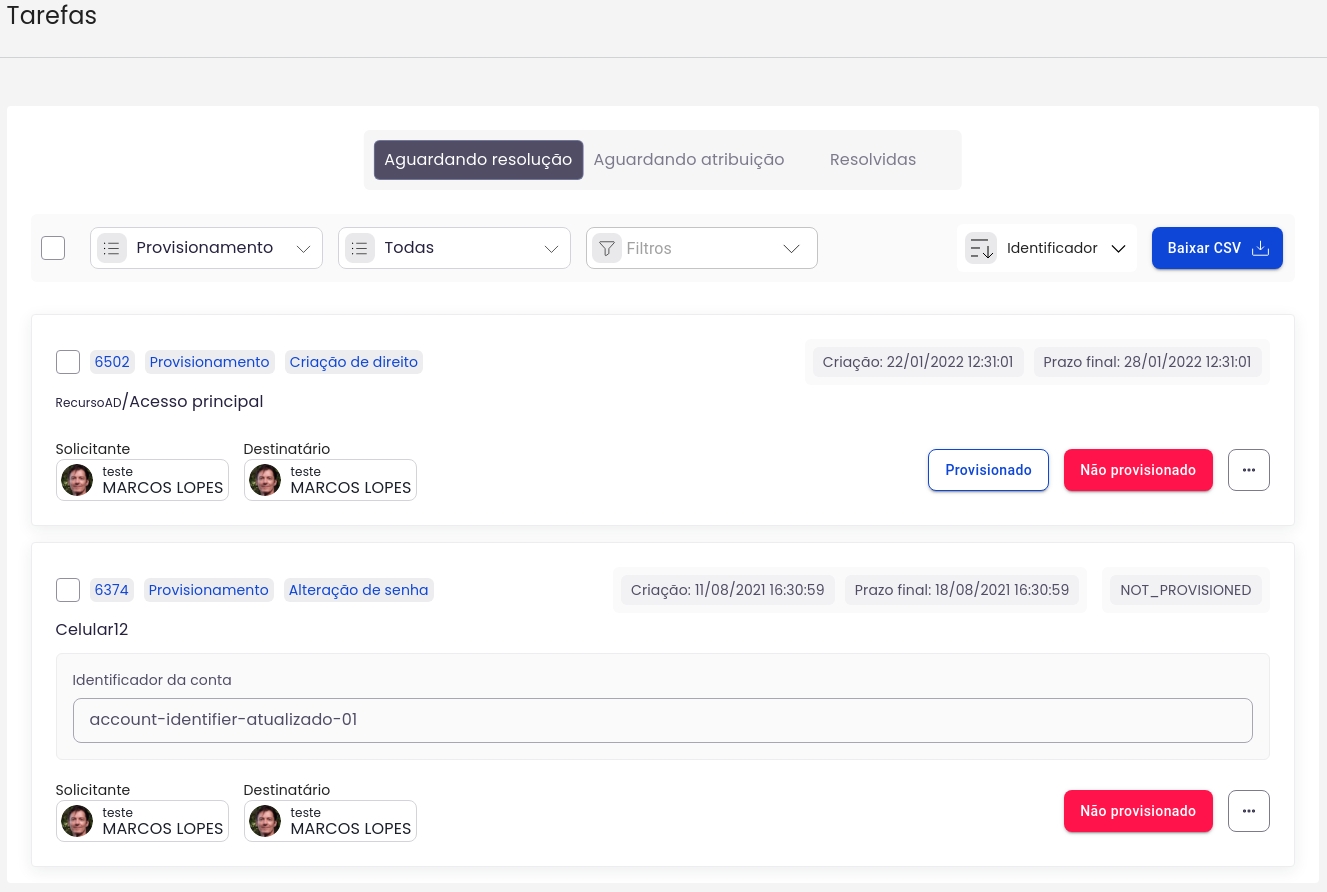Click Solicitante avatar in task 6502
Screen dimensions: 1327x892
pyautogui.click(x=77, y=480)
